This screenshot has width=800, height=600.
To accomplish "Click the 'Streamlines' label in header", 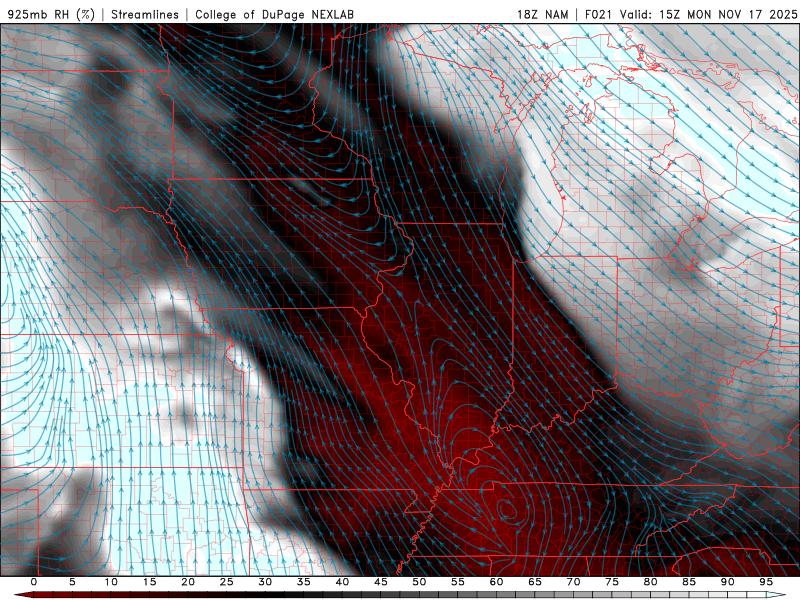I will [145, 14].
